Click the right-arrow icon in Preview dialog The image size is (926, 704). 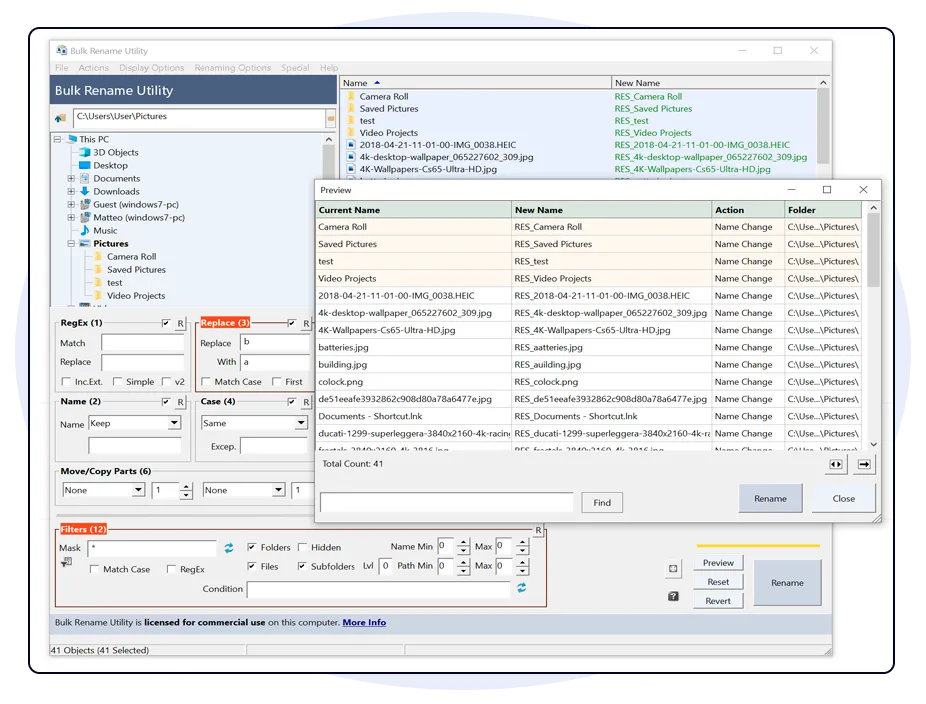click(862, 464)
